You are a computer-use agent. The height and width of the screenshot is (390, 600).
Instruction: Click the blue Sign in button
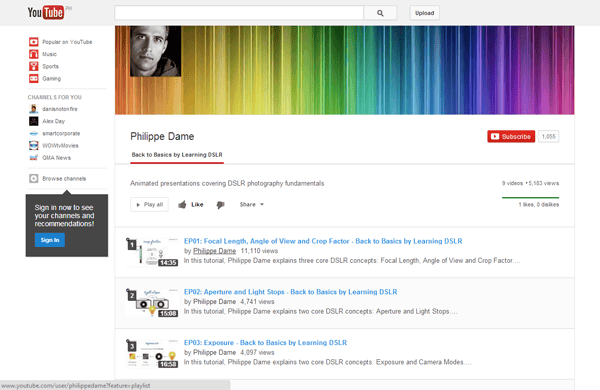click(x=50, y=240)
